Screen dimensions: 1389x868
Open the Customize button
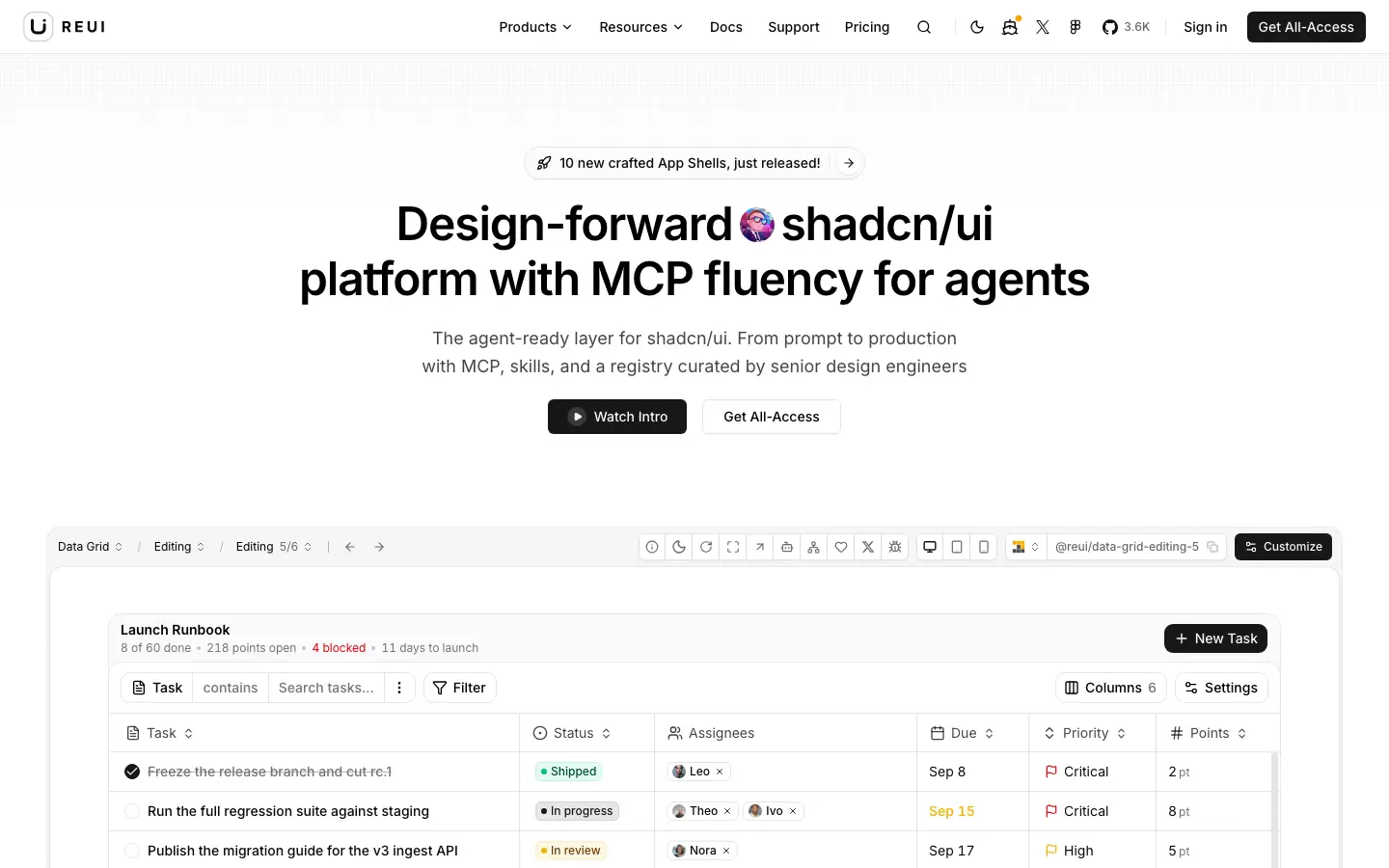pyautogui.click(x=1283, y=547)
